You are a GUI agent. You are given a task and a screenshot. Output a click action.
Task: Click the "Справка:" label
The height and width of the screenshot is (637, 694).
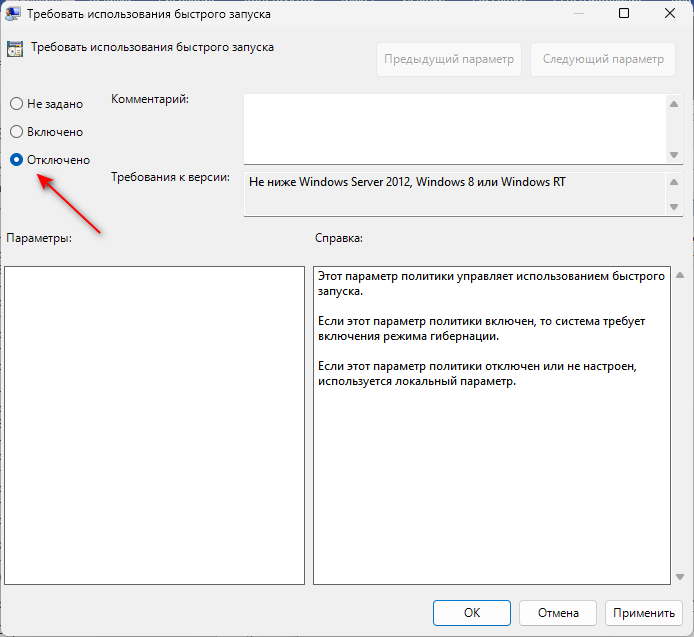pos(339,238)
